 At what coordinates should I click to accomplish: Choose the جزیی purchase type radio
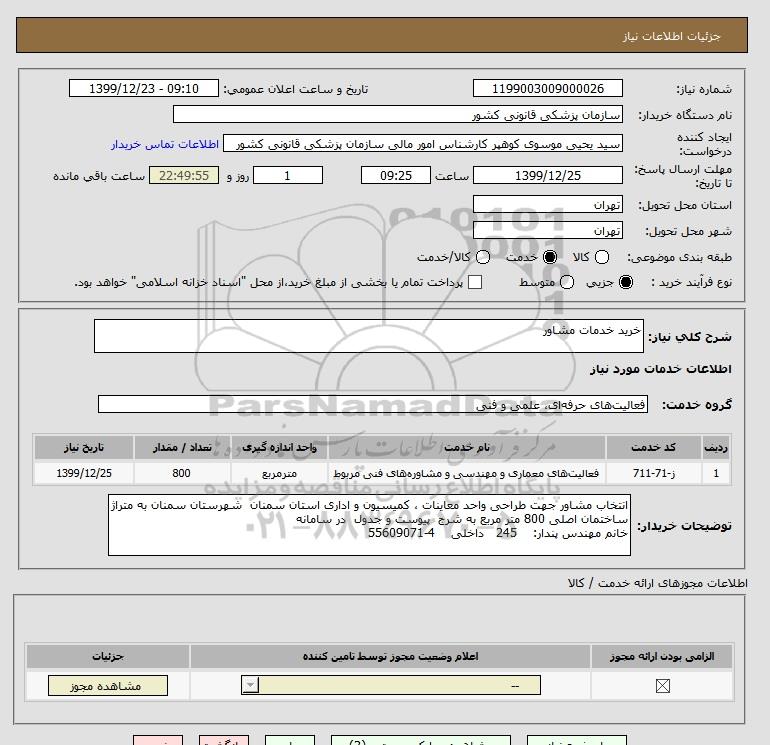click(x=626, y=282)
